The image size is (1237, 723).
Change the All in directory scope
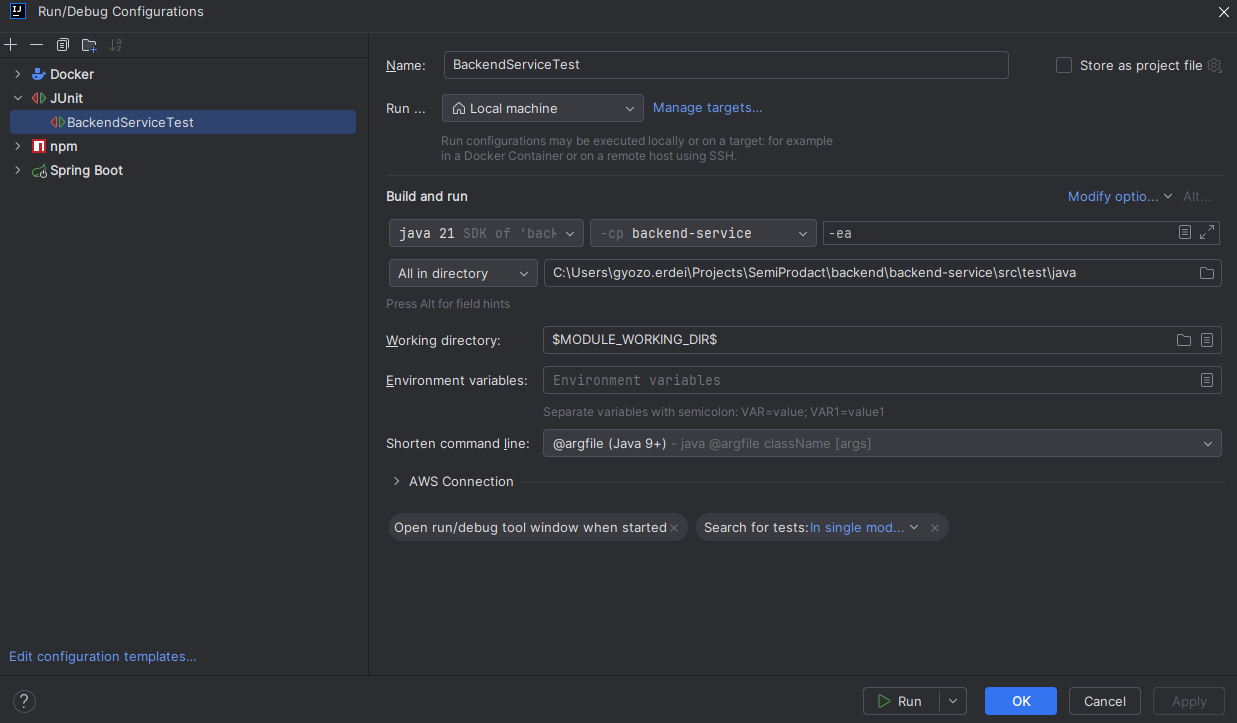(x=523, y=272)
